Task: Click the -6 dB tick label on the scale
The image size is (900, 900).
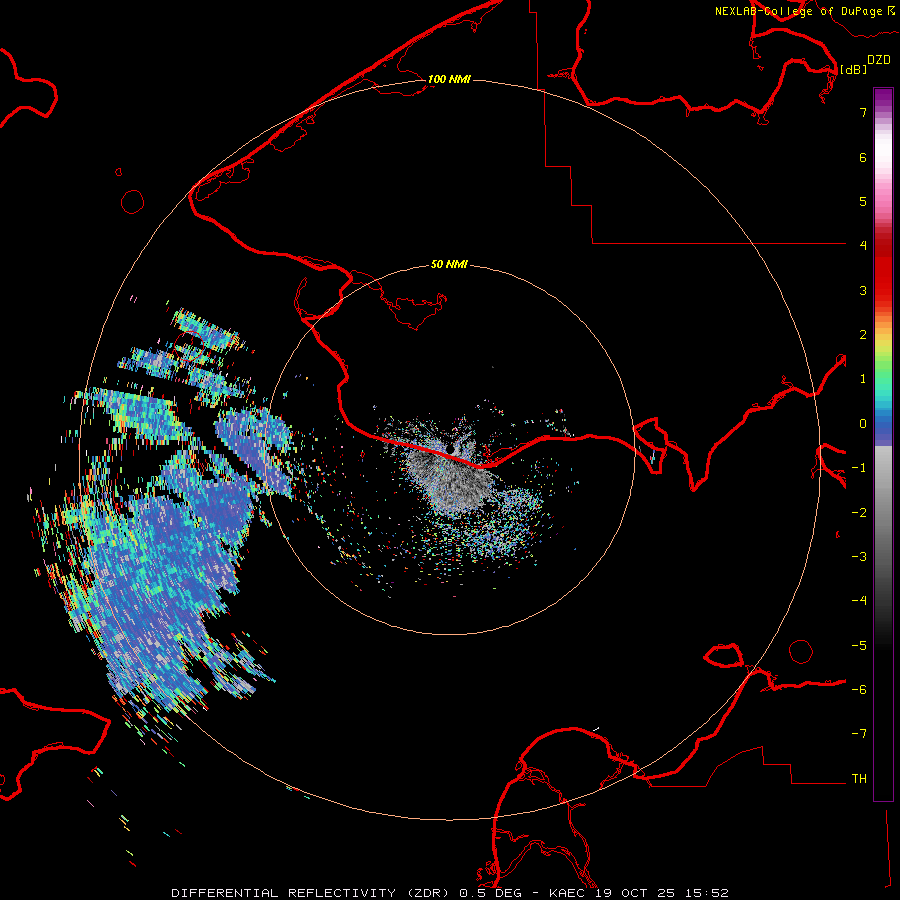Action: click(x=859, y=690)
